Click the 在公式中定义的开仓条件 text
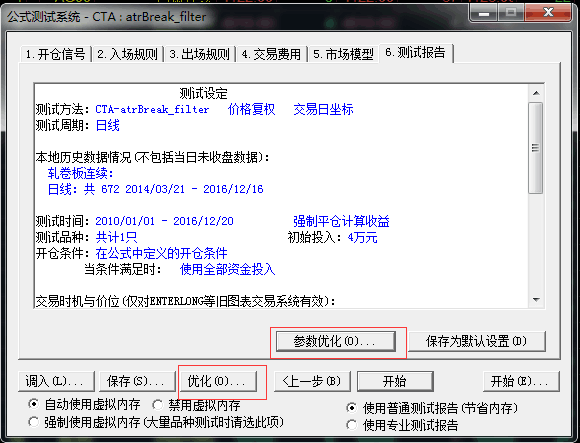The width and height of the screenshot is (580, 443). [x=161, y=253]
